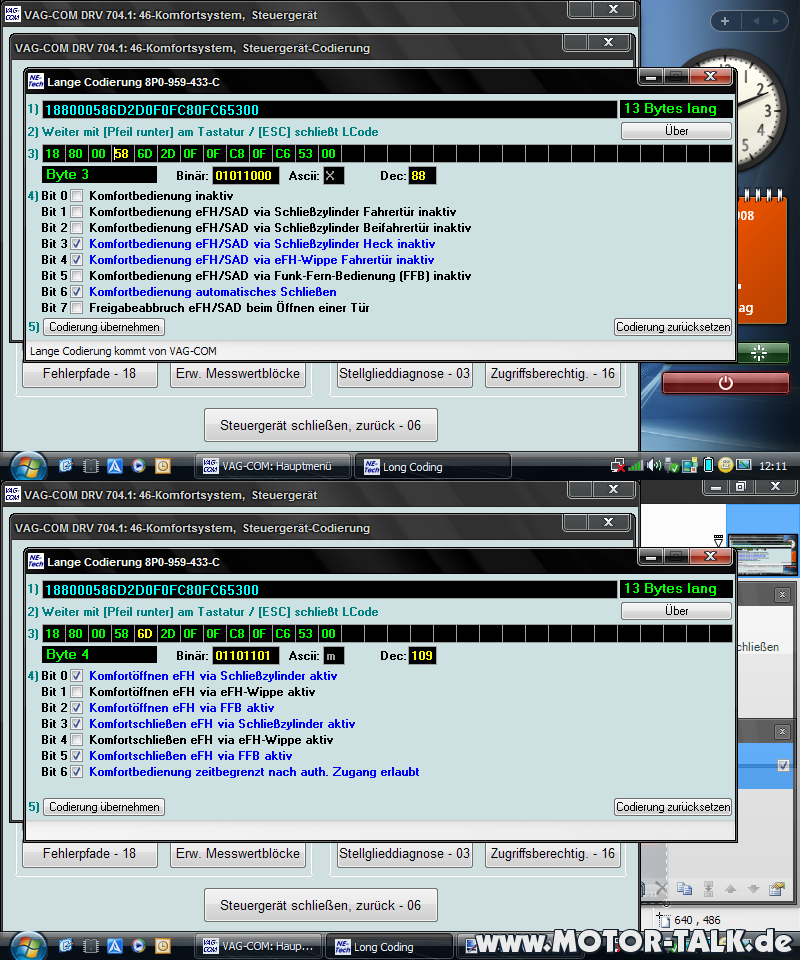
Task: Click 'Über' button in the Byte 3 window
Action: [x=676, y=131]
